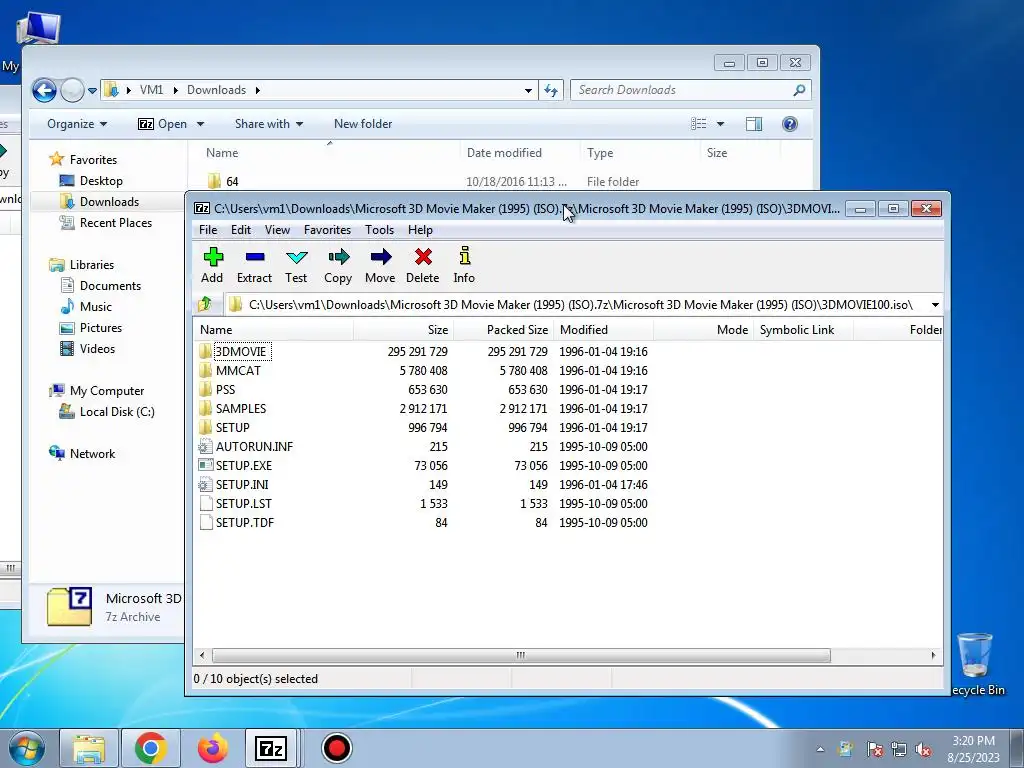Screen dimensions: 1024x768
Task: Sort by the Size column header
Action: click(x=403, y=330)
